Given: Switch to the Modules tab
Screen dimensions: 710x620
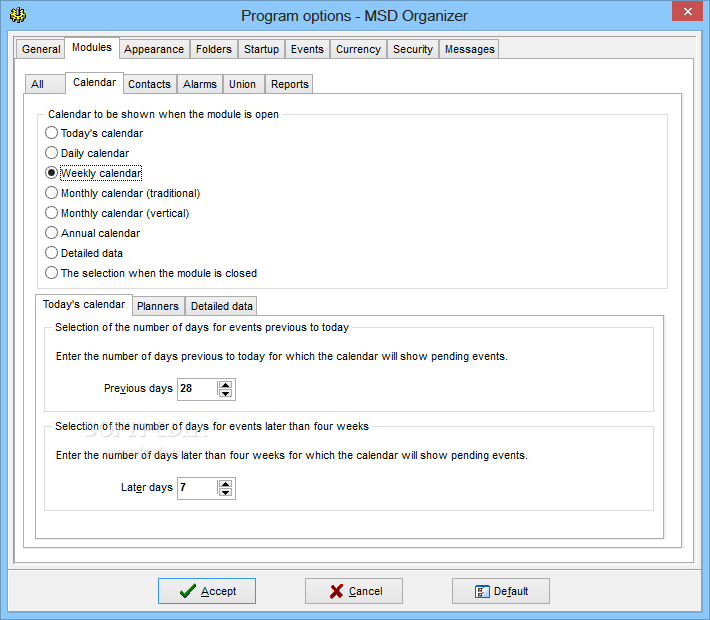Looking at the screenshot, I should click(x=92, y=48).
